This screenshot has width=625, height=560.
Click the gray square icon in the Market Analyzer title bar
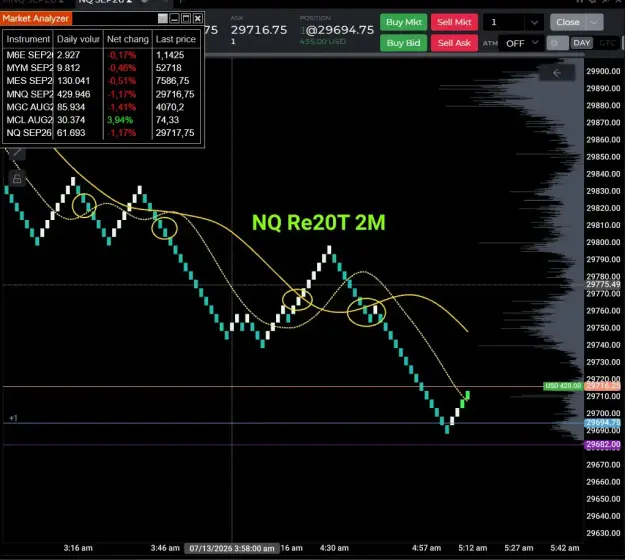click(x=163, y=18)
